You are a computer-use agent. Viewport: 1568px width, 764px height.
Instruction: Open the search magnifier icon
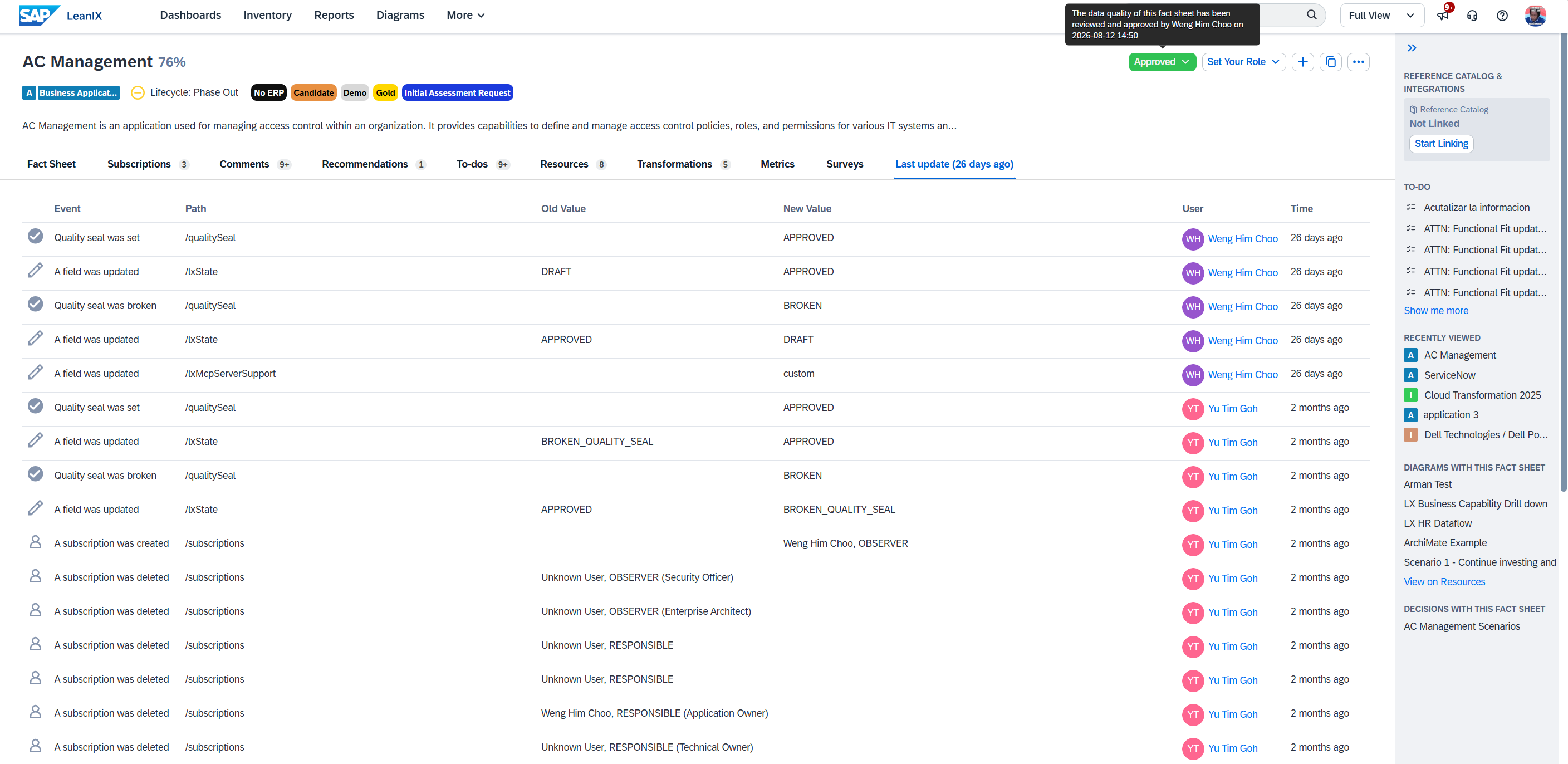coord(1312,14)
